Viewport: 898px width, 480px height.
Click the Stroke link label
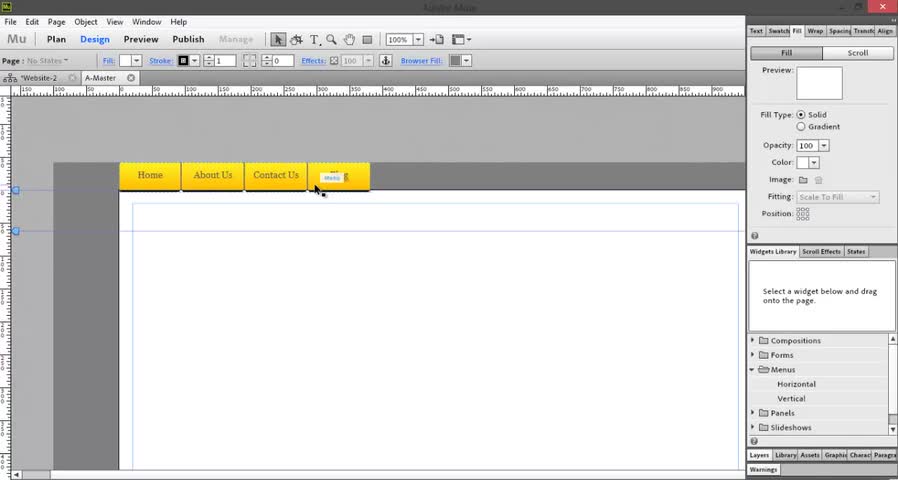161,61
